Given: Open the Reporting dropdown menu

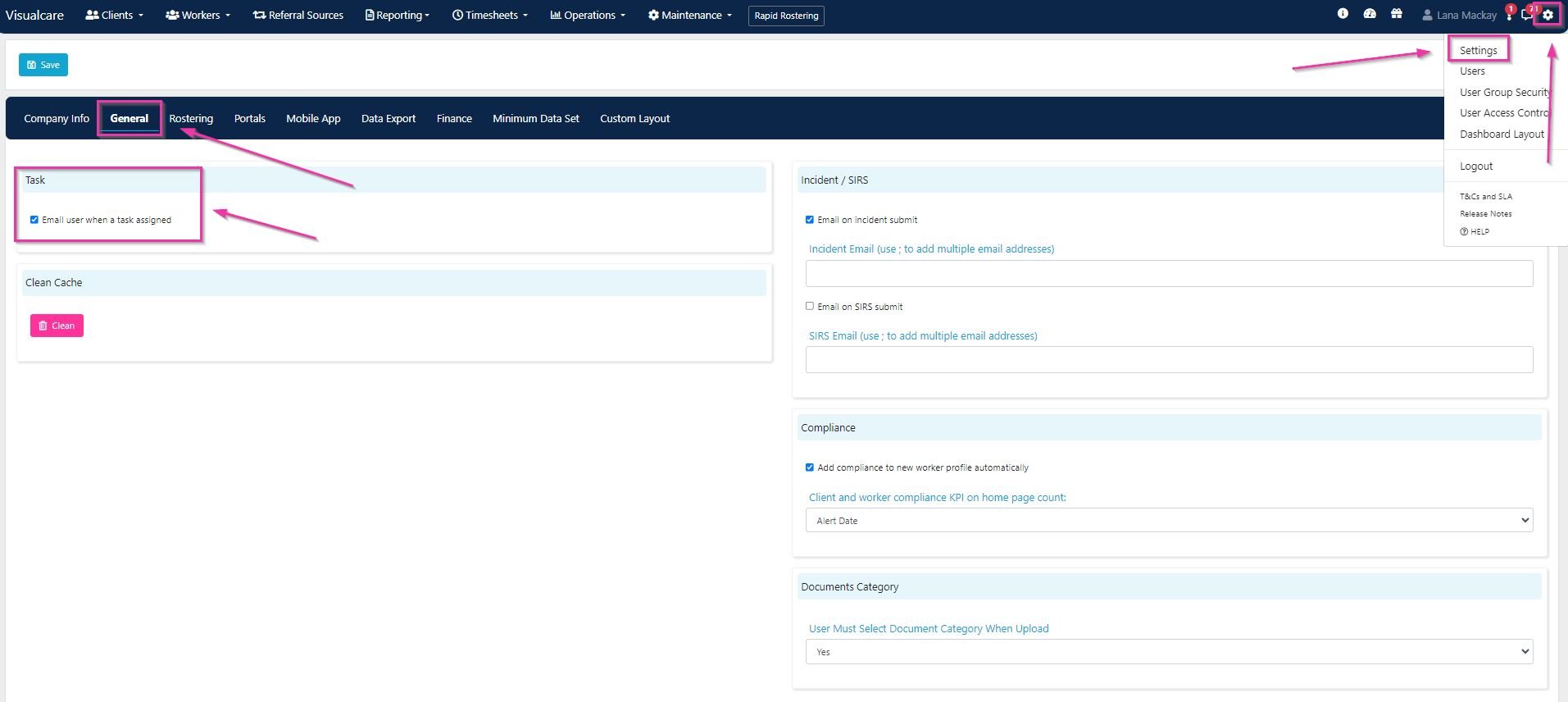Looking at the screenshot, I should pyautogui.click(x=398, y=15).
